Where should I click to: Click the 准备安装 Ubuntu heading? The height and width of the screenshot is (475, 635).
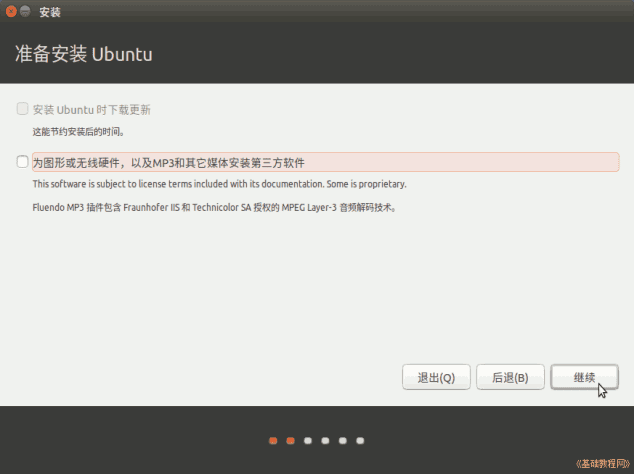pos(84,54)
